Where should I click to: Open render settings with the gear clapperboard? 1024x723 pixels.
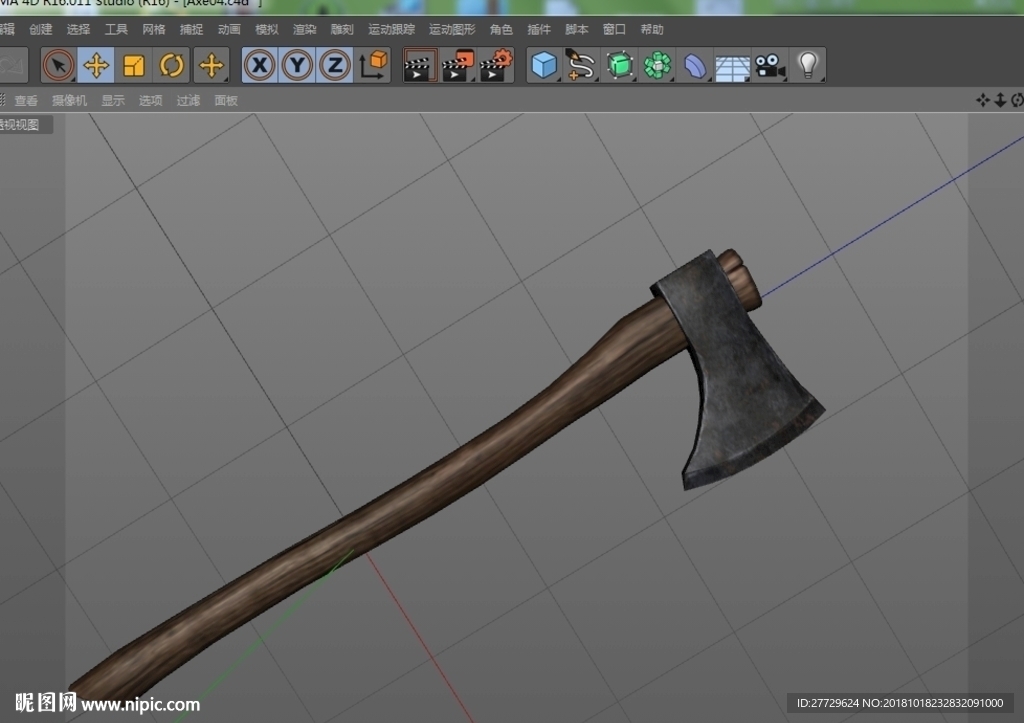(496, 65)
